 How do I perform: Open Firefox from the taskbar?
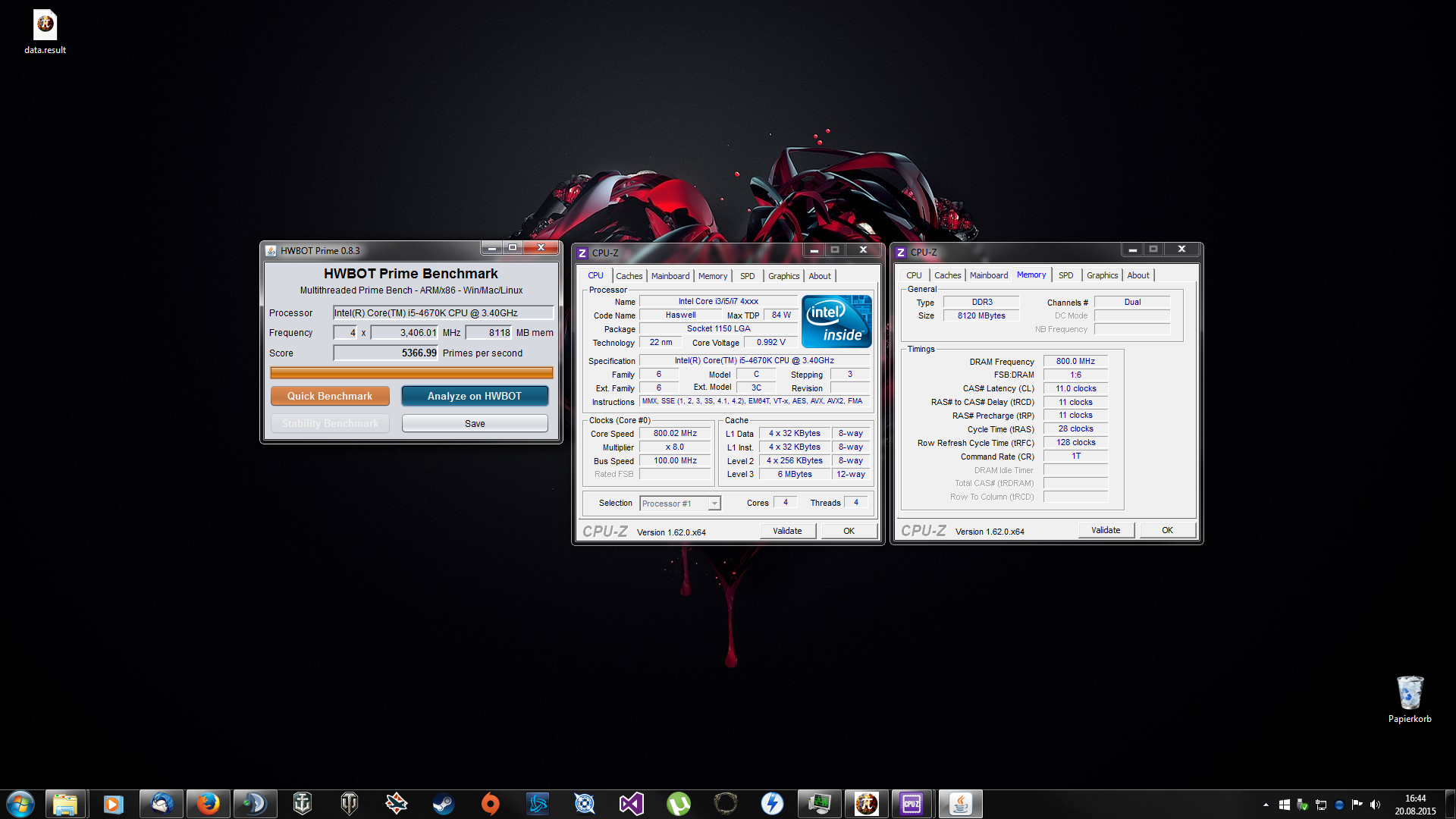coord(208,804)
